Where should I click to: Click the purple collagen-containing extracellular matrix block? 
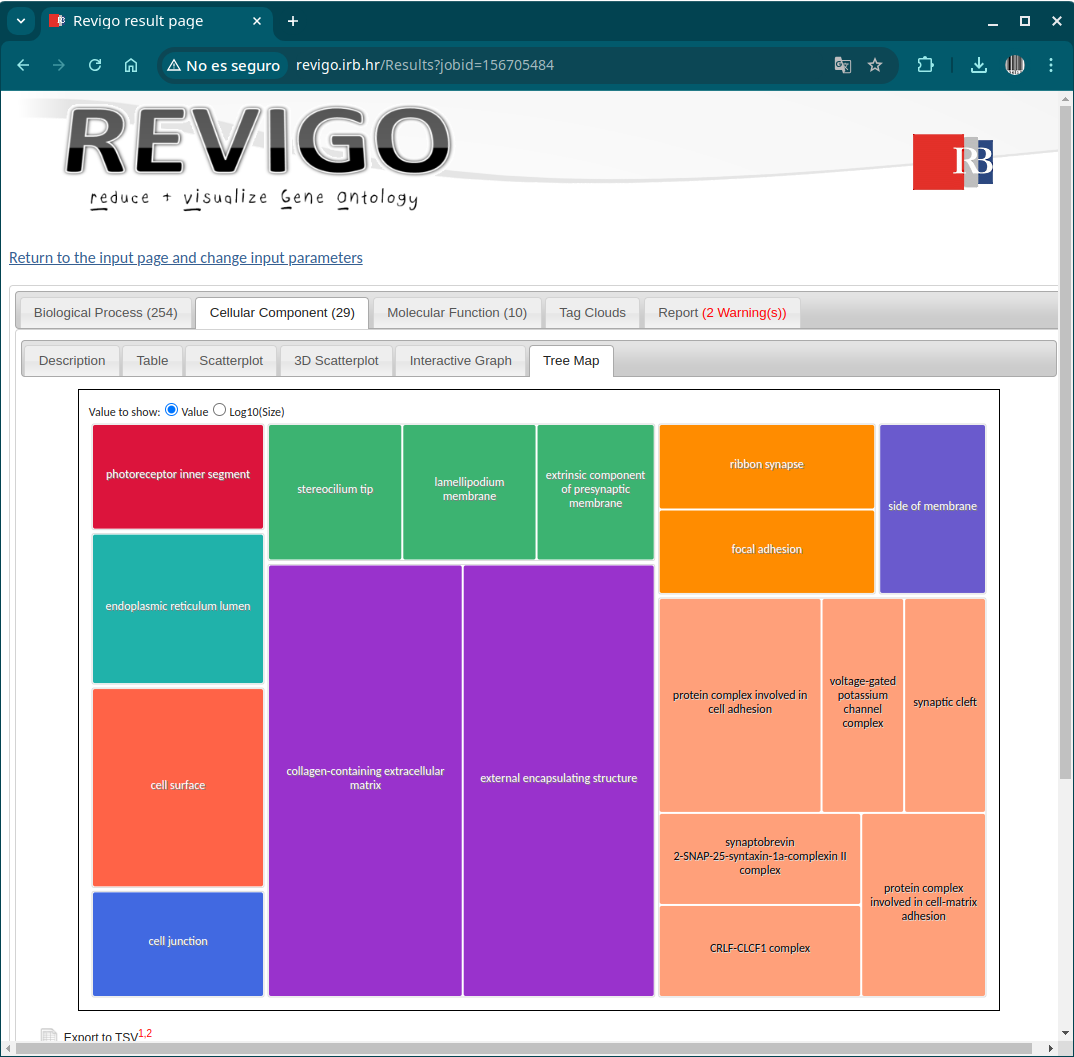[x=365, y=779]
